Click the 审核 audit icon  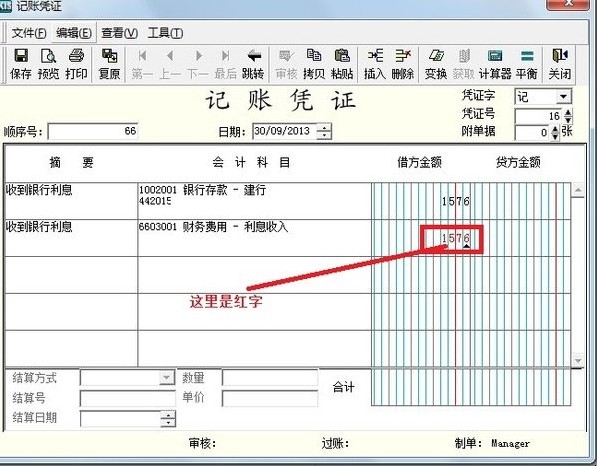(x=286, y=64)
